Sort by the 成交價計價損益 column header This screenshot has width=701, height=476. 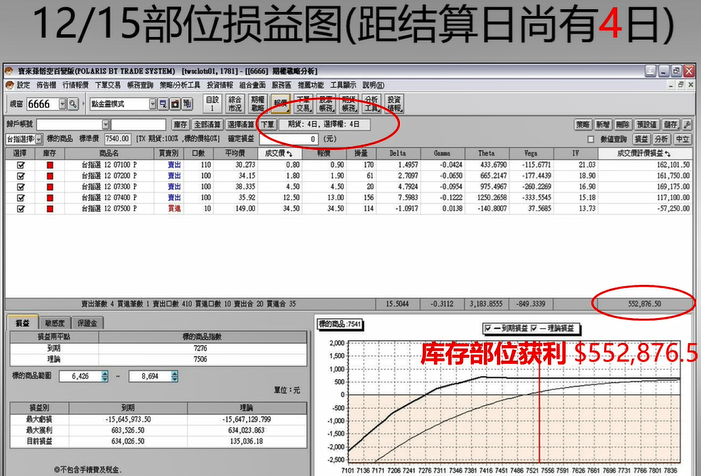coord(645,153)
